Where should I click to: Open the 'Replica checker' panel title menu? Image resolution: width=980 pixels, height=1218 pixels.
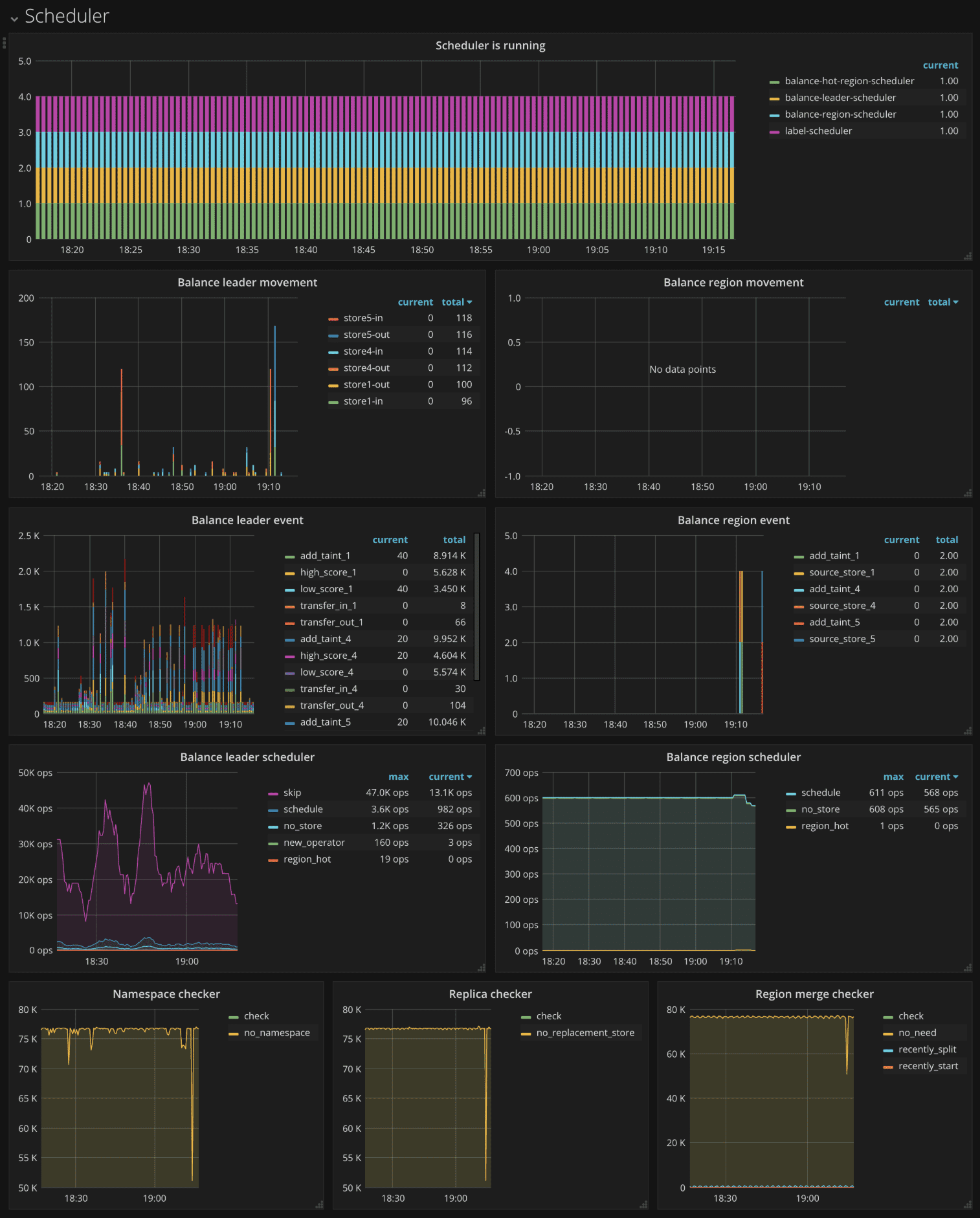point(490,994)
